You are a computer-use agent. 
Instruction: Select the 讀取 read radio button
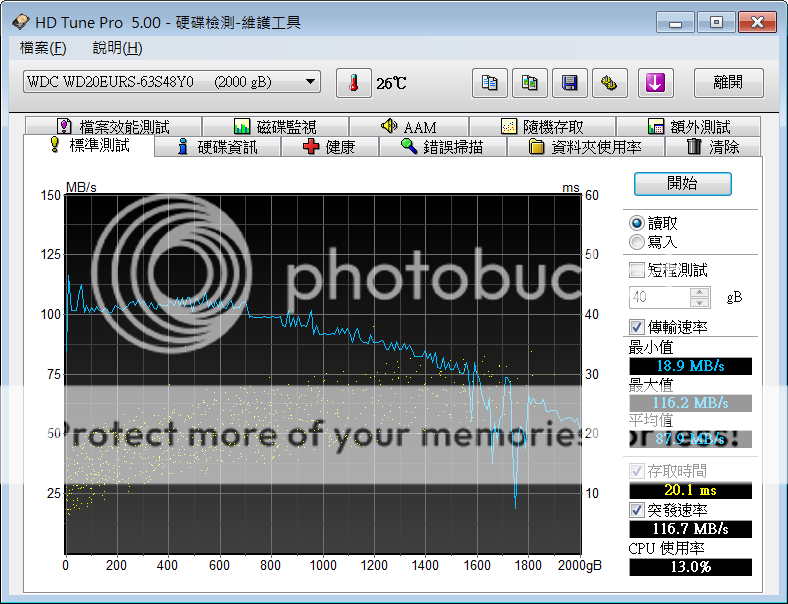pyautogui.click(x=637, y=223)
